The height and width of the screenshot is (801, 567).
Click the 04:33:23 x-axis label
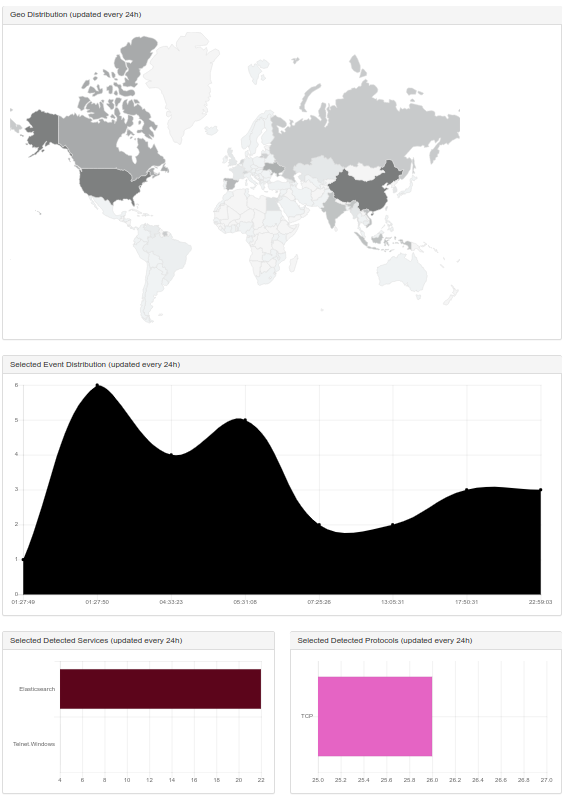[171, 602]
